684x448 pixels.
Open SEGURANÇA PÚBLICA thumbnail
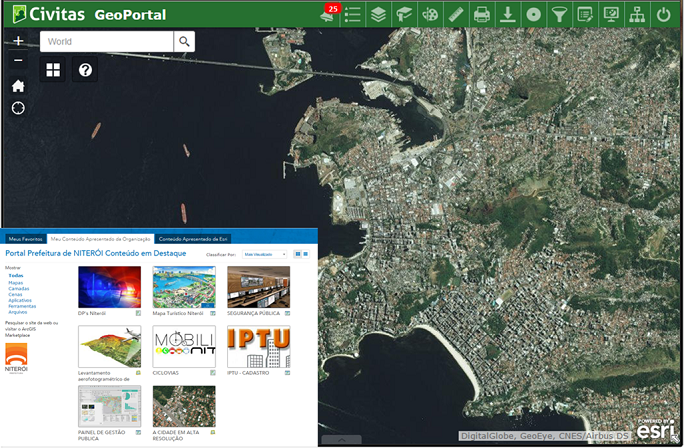tap(259, 287)
